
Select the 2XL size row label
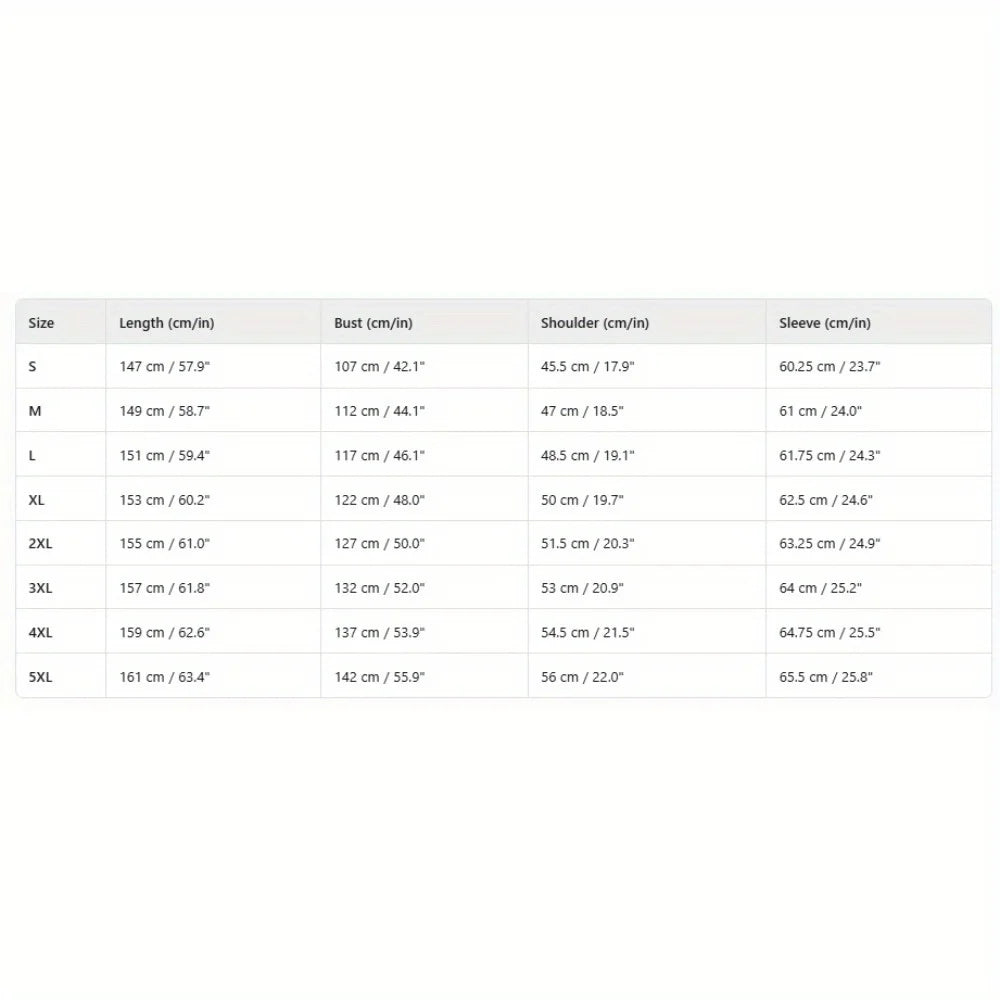(41, 544)
